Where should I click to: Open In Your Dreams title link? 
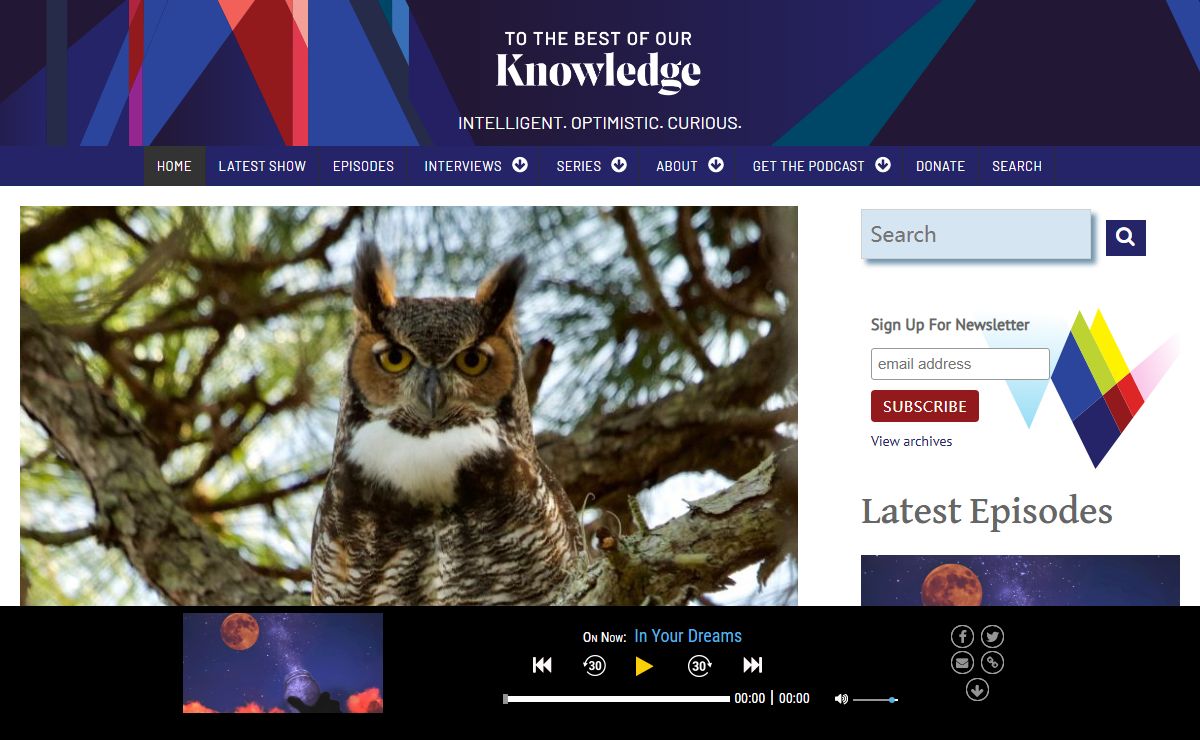click(x=688, y=636)
